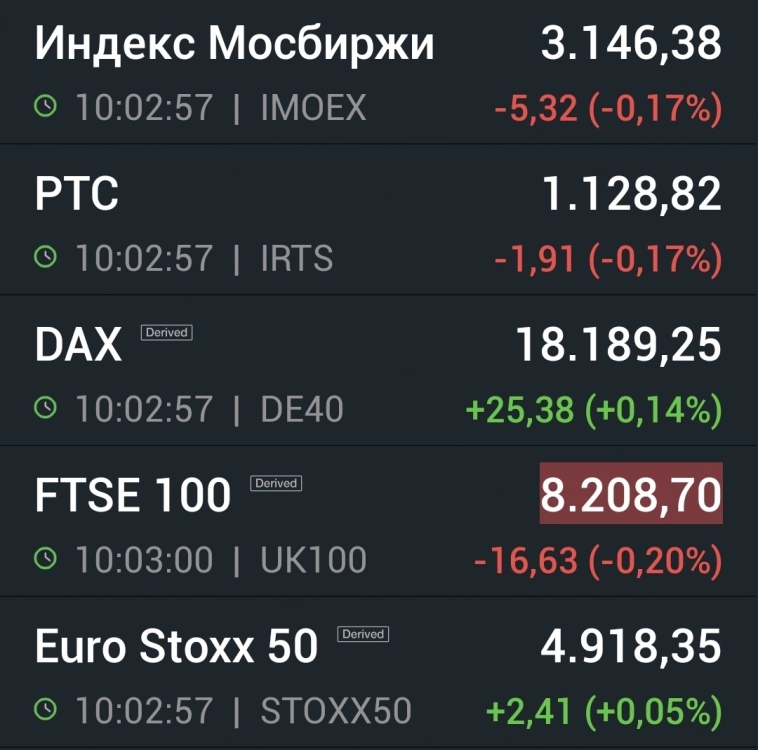
Task: Open the Индекс Мосбиржи index
Action: (x=235, y=44)
